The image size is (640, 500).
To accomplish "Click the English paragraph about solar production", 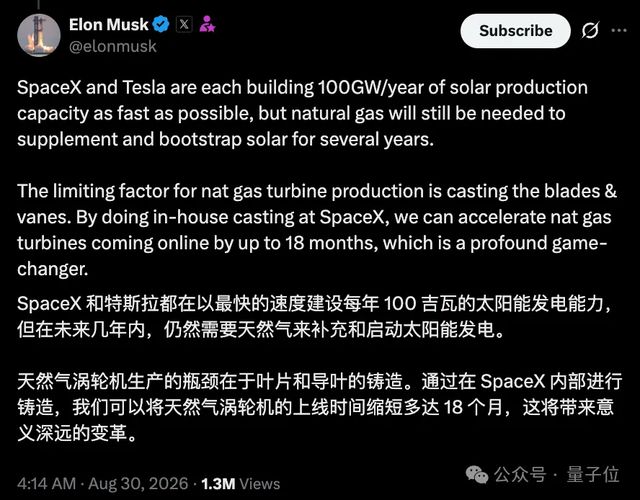I will [302, 113].
